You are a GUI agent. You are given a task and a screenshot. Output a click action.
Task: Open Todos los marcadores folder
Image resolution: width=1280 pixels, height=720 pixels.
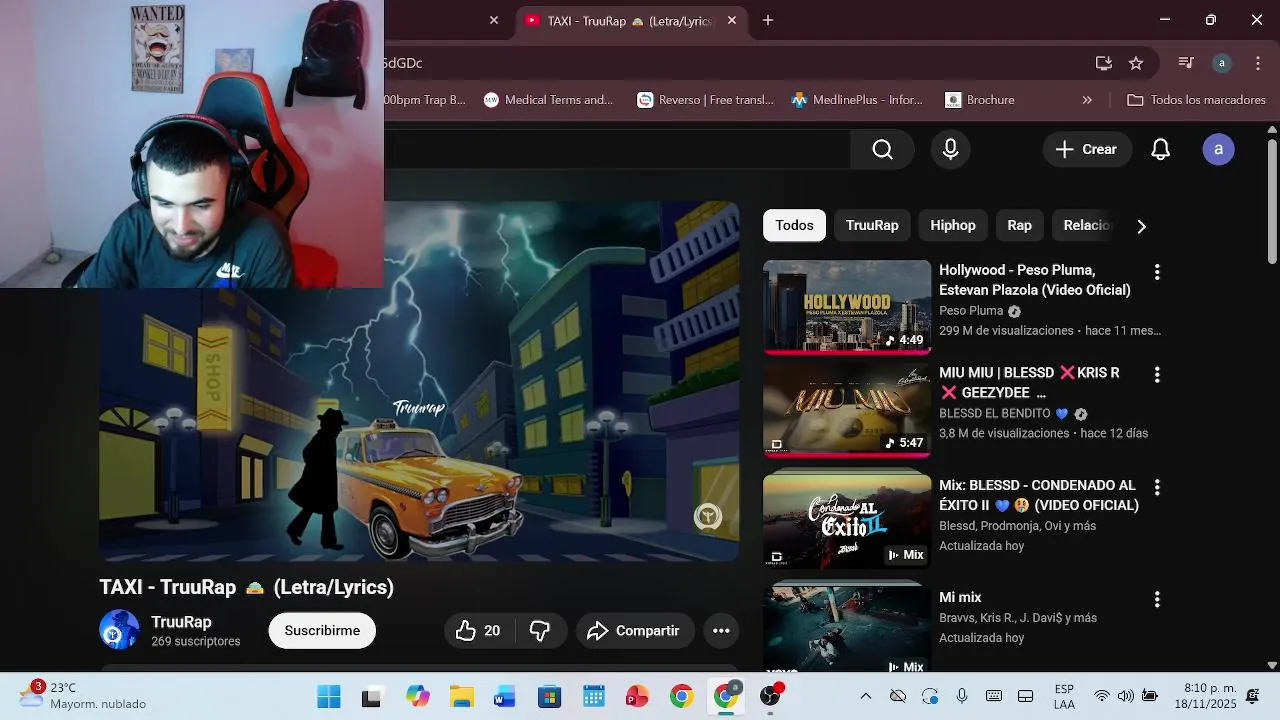click(1196, 100)
